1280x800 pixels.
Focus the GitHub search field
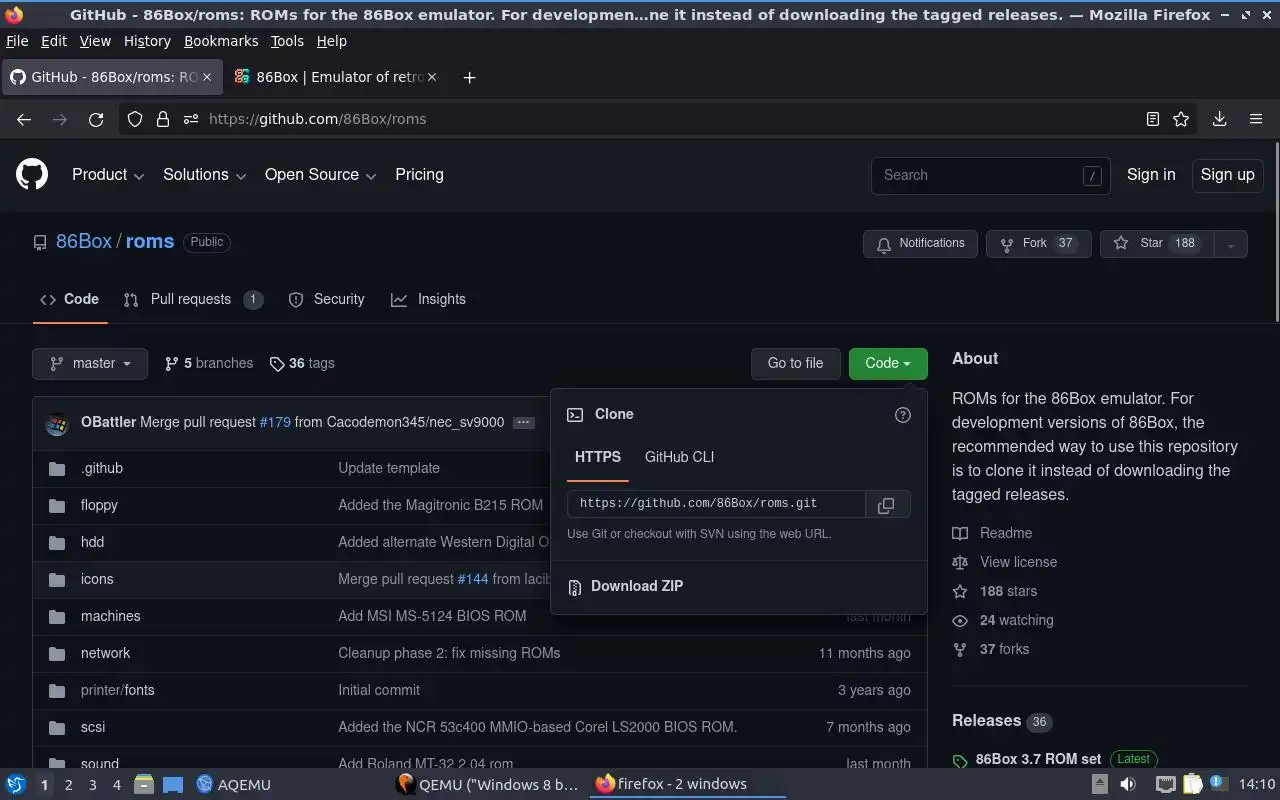pyautogui.click(x=990, y=176)
